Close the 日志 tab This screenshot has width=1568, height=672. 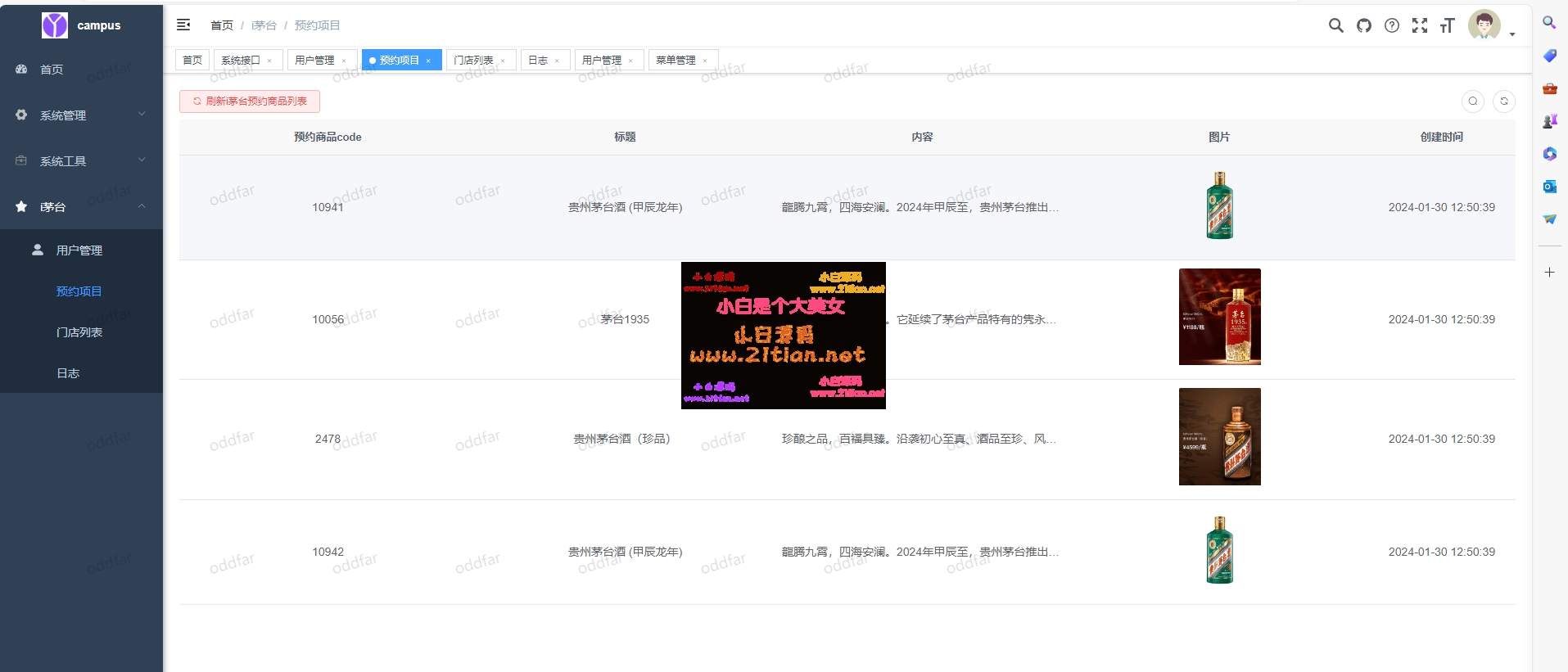pos(557,61)
